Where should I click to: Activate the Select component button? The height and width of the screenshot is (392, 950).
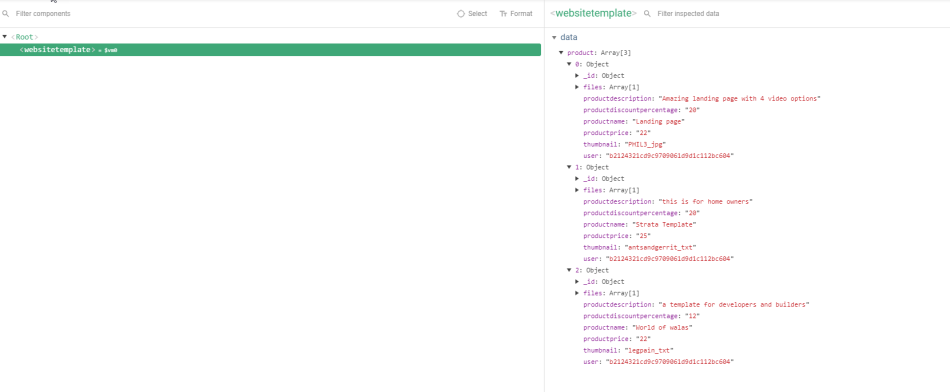[x=472, y=13]
